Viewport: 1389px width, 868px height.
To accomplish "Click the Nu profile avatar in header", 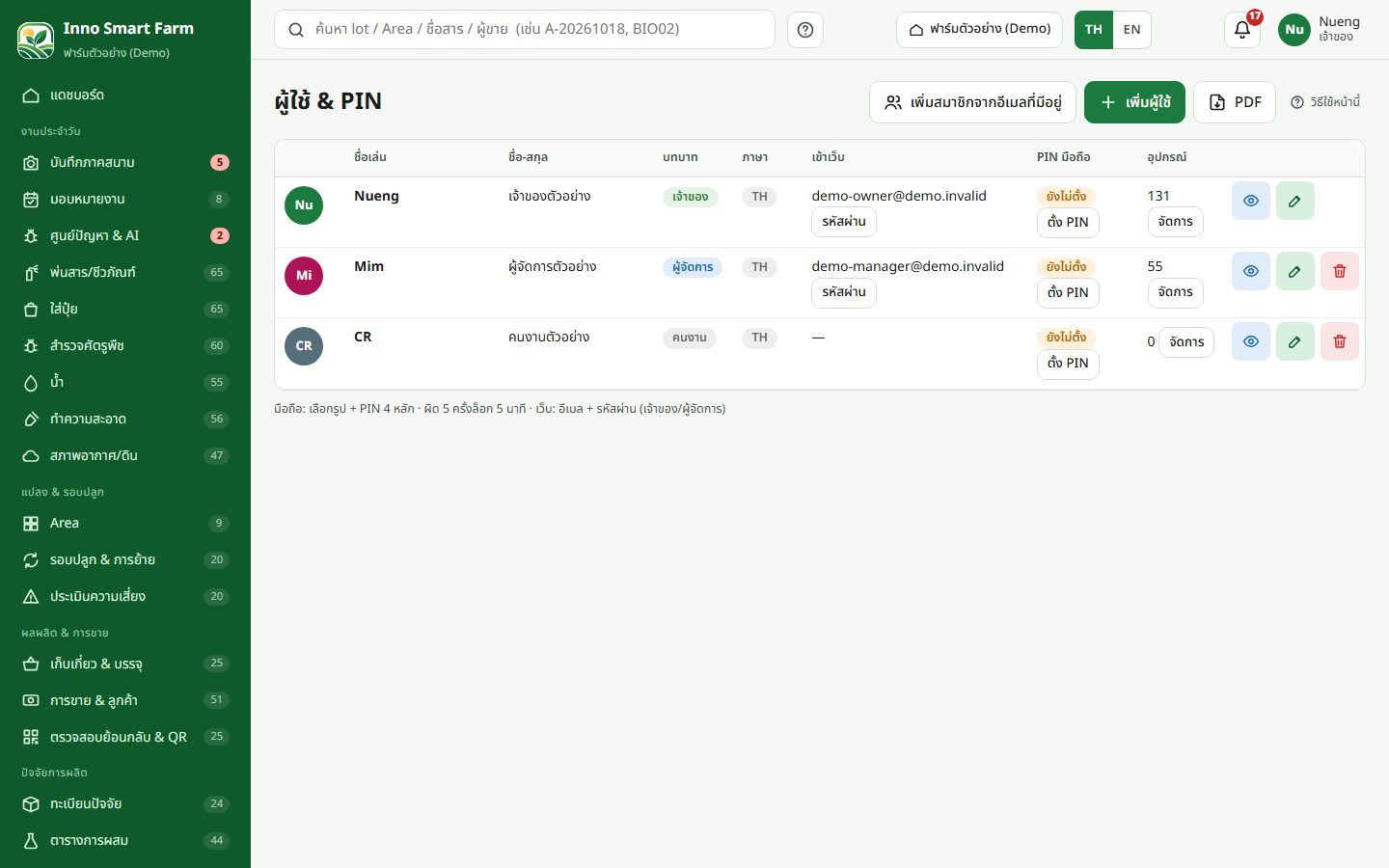I will [1294, 30].
